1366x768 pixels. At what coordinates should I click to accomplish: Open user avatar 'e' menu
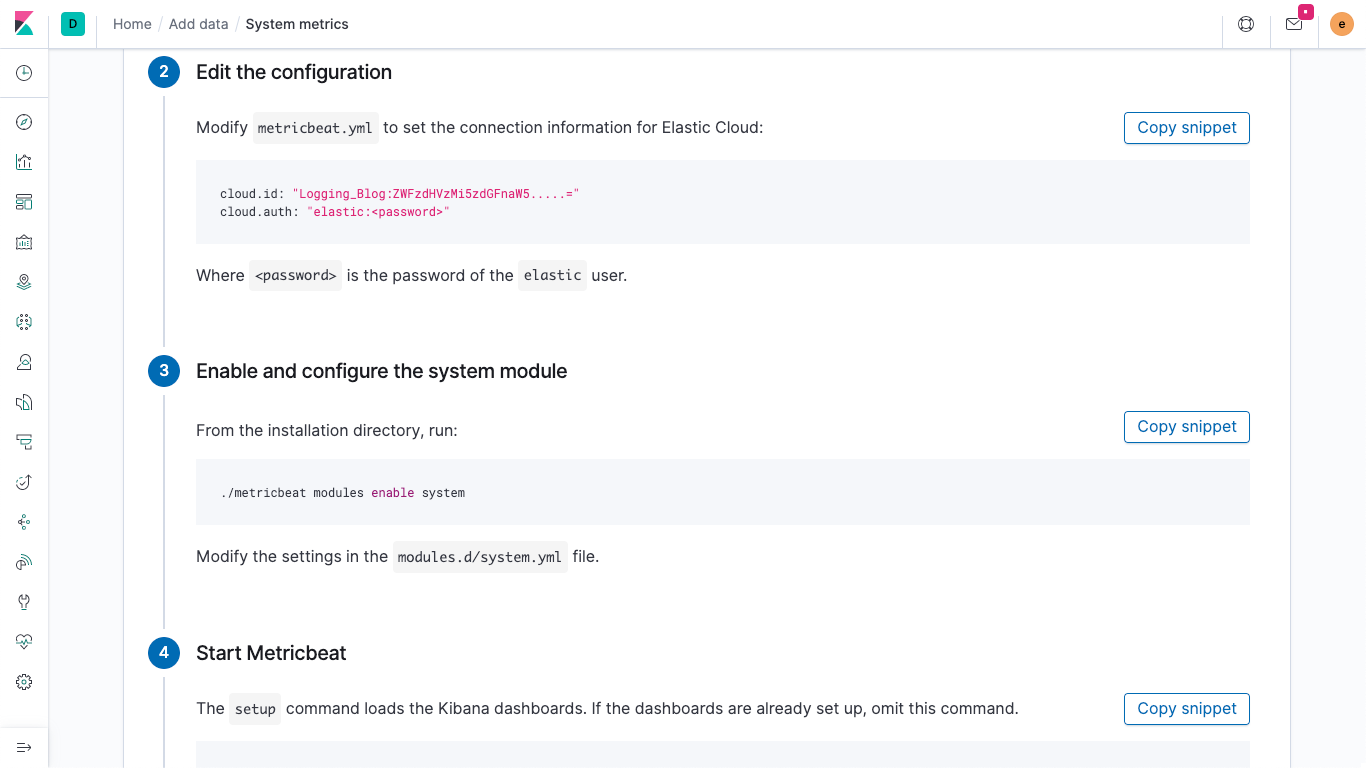(1342, 24)
